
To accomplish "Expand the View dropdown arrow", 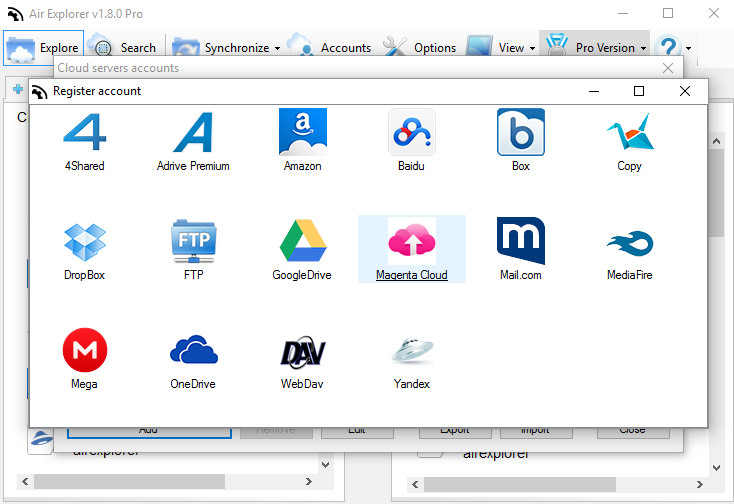I will tap(532, 48).
